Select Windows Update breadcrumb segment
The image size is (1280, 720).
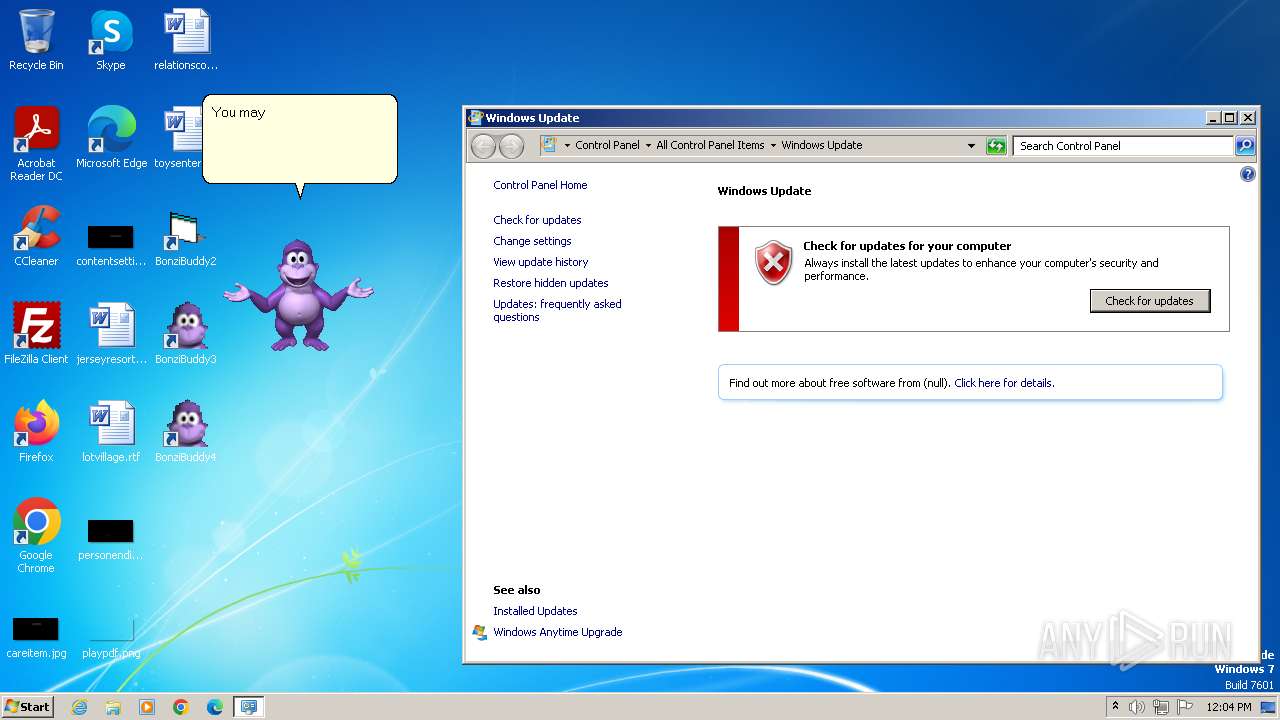click(821, 145)
